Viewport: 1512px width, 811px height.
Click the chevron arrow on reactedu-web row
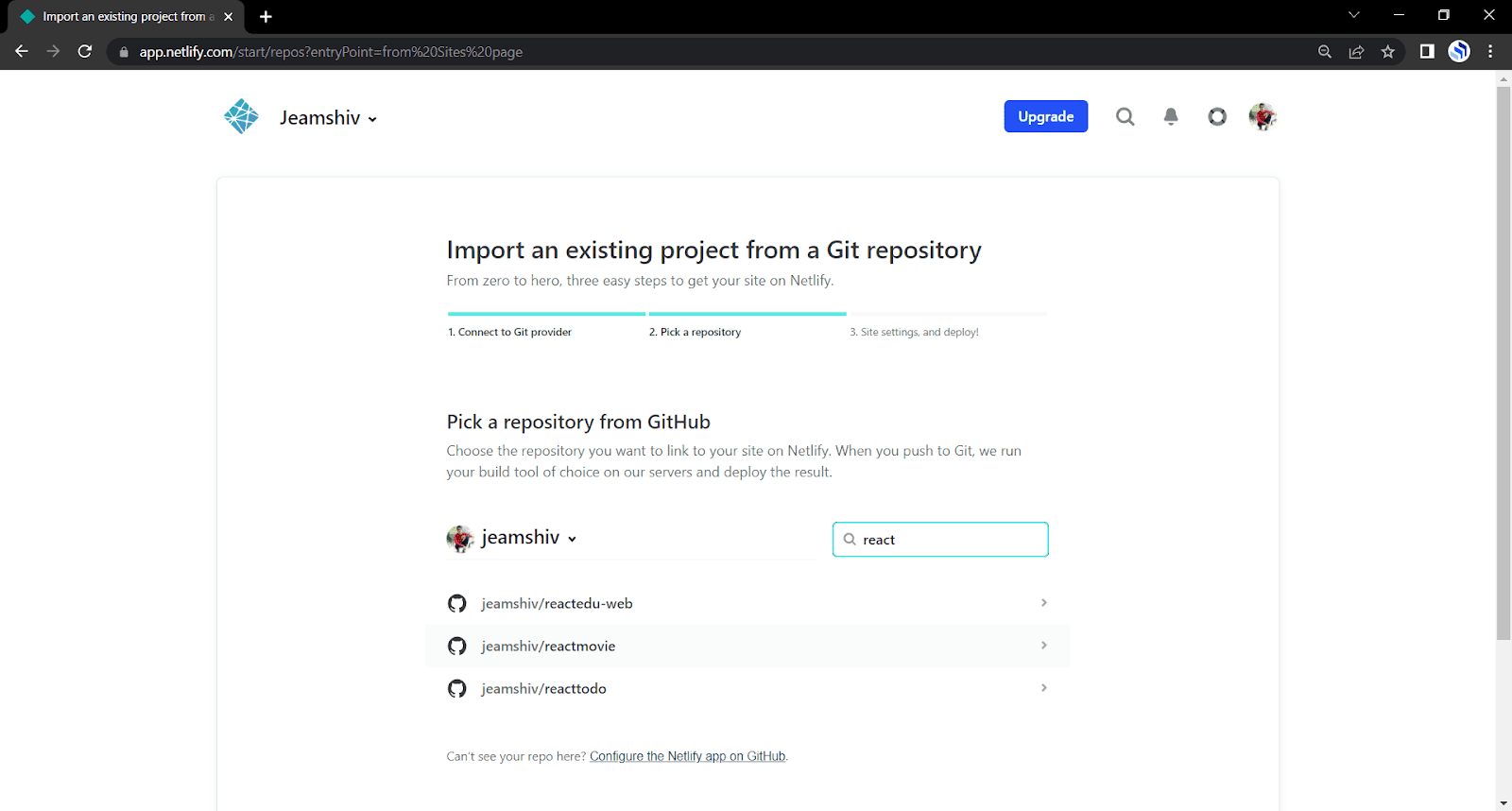1043,602
